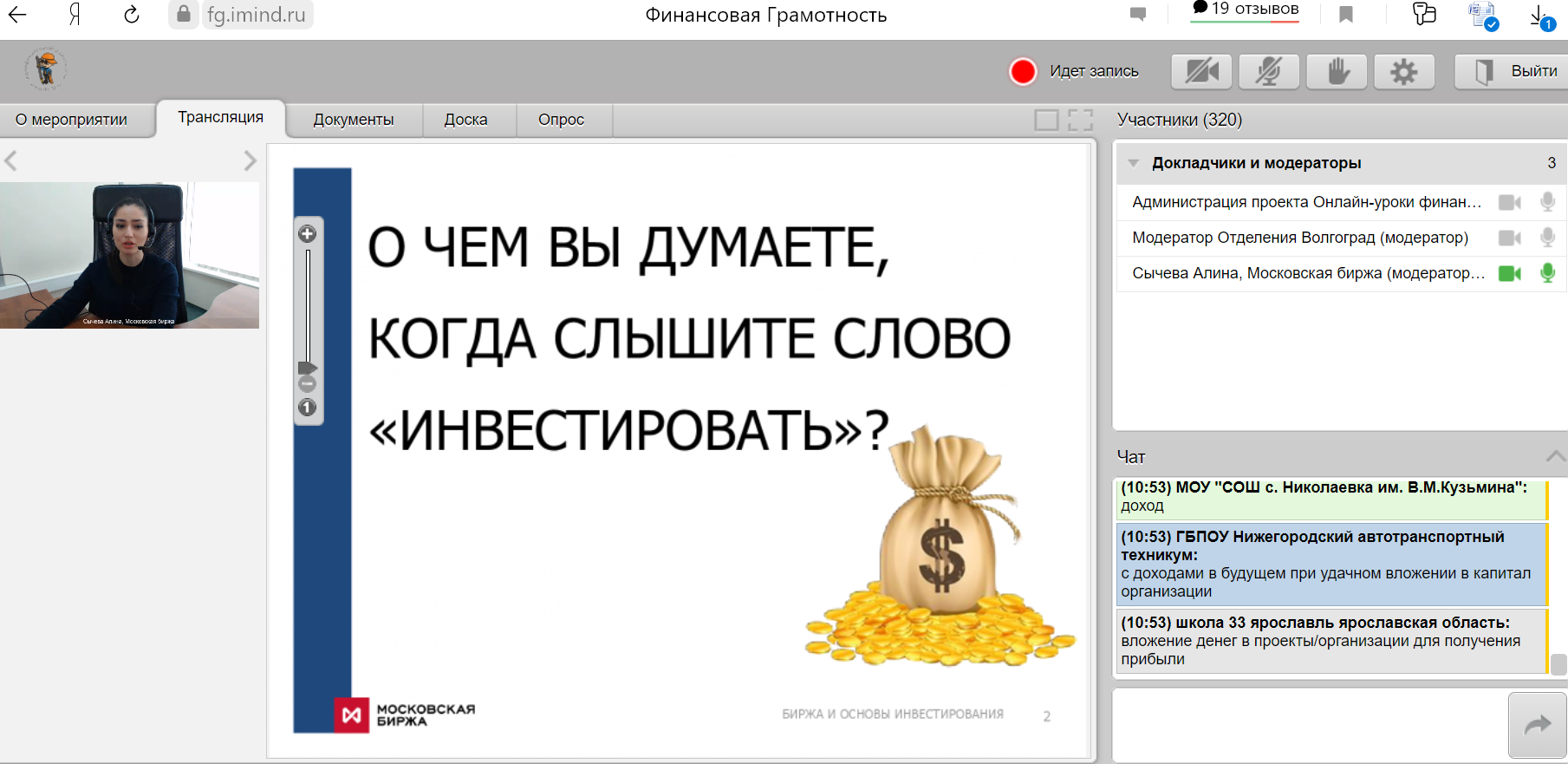This screenshot has width=1568, height=764.
Task: Click the zoom out minus on slide
Action: point(308,384)
